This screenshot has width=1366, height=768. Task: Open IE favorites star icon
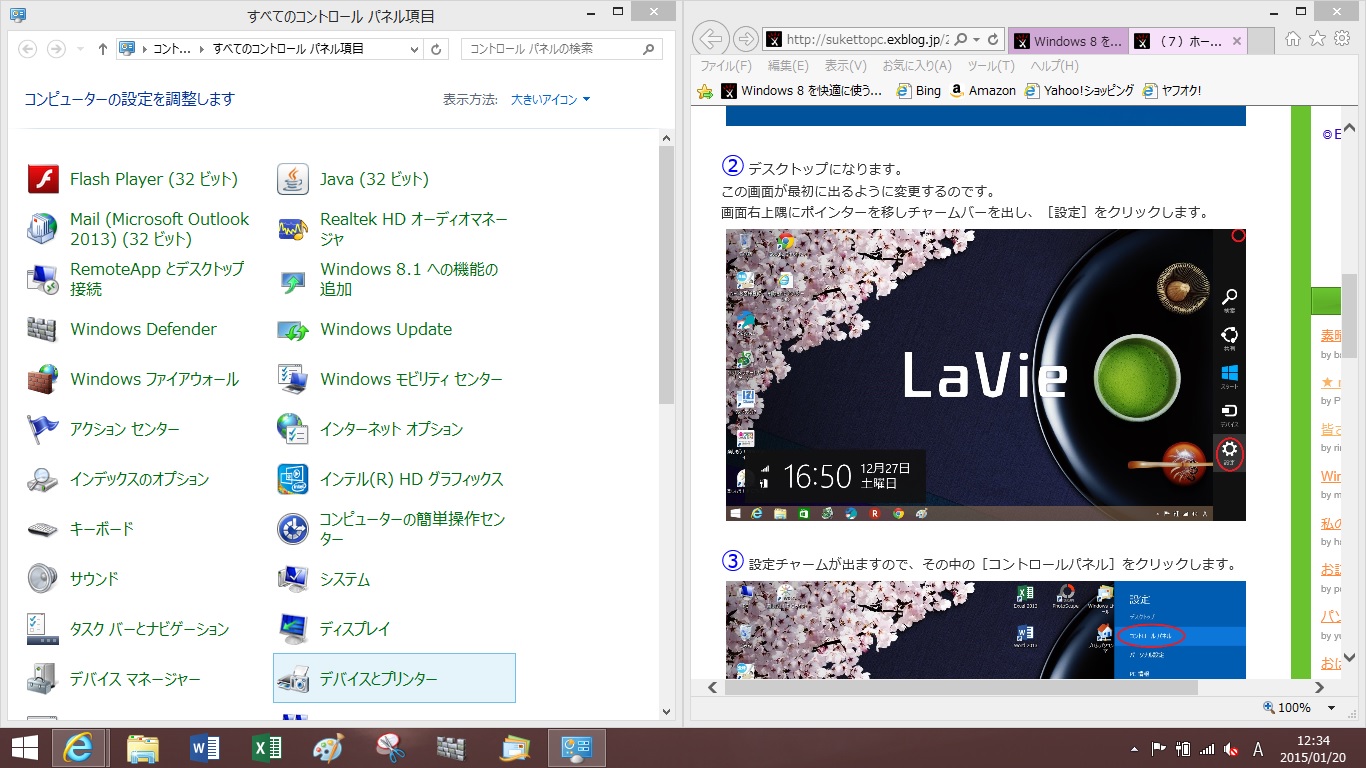pos(1317,38)
